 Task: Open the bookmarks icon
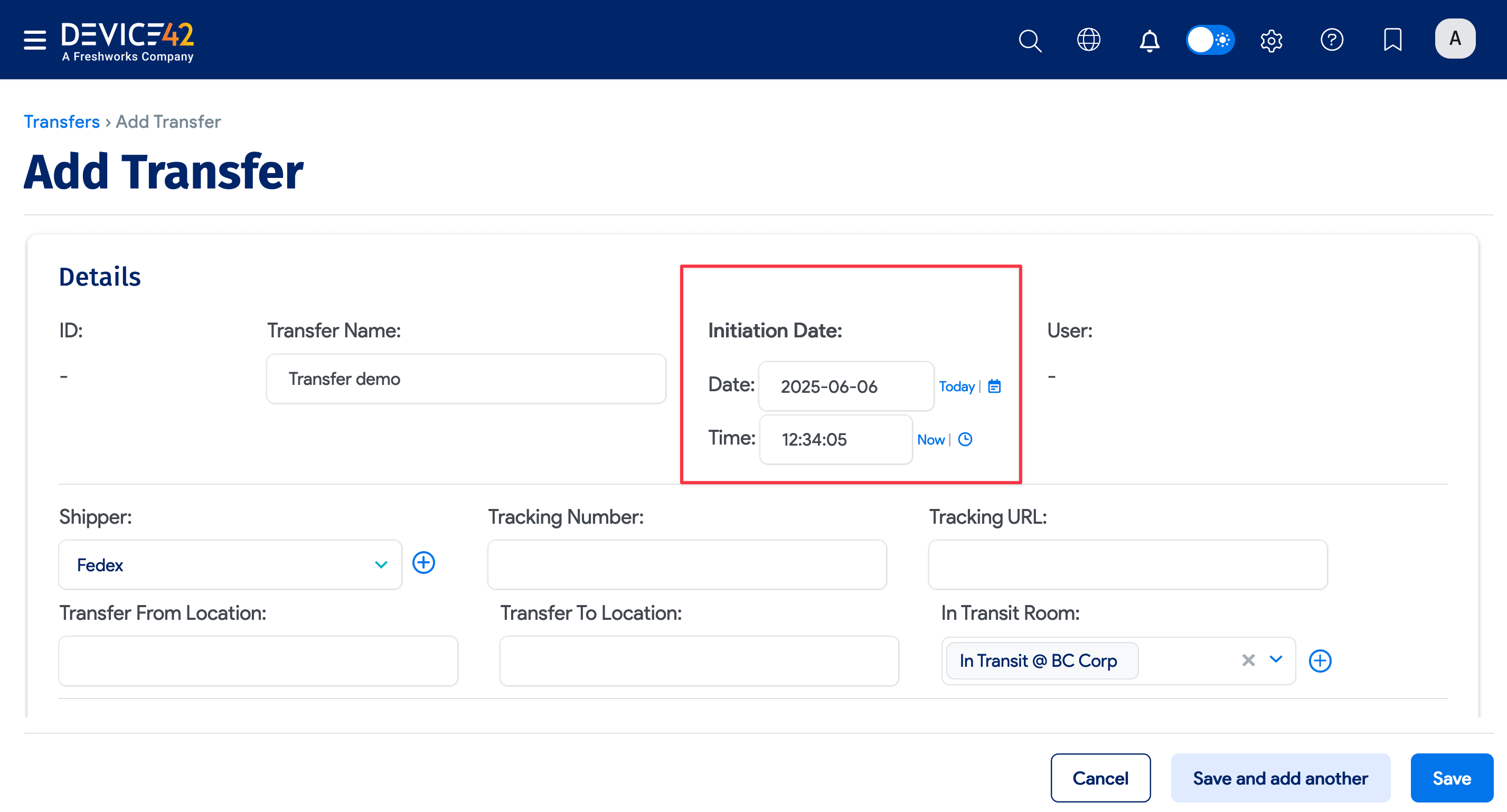click(1393, 40)
